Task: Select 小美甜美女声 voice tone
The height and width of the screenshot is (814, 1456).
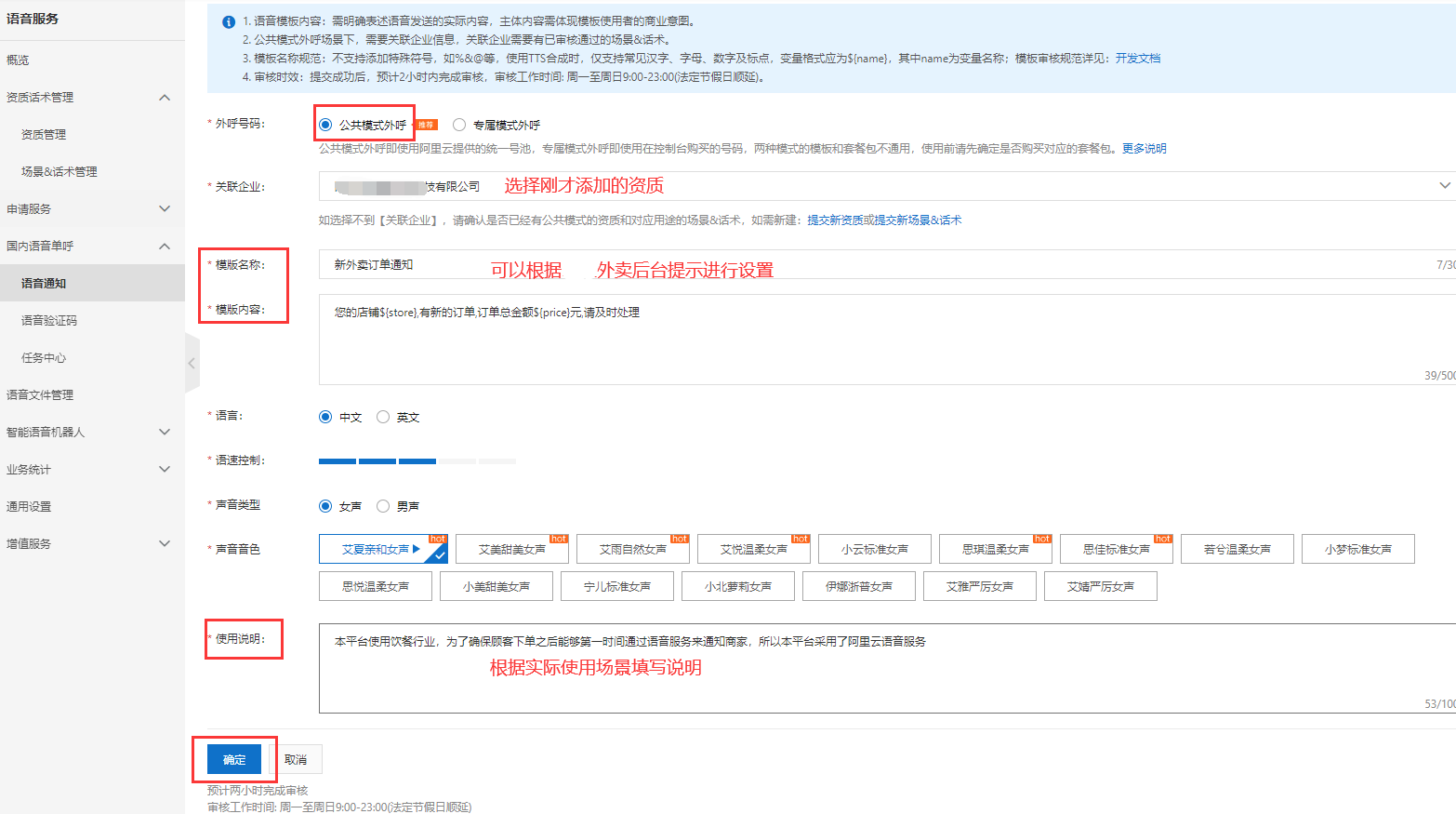Action: [496, 586]
